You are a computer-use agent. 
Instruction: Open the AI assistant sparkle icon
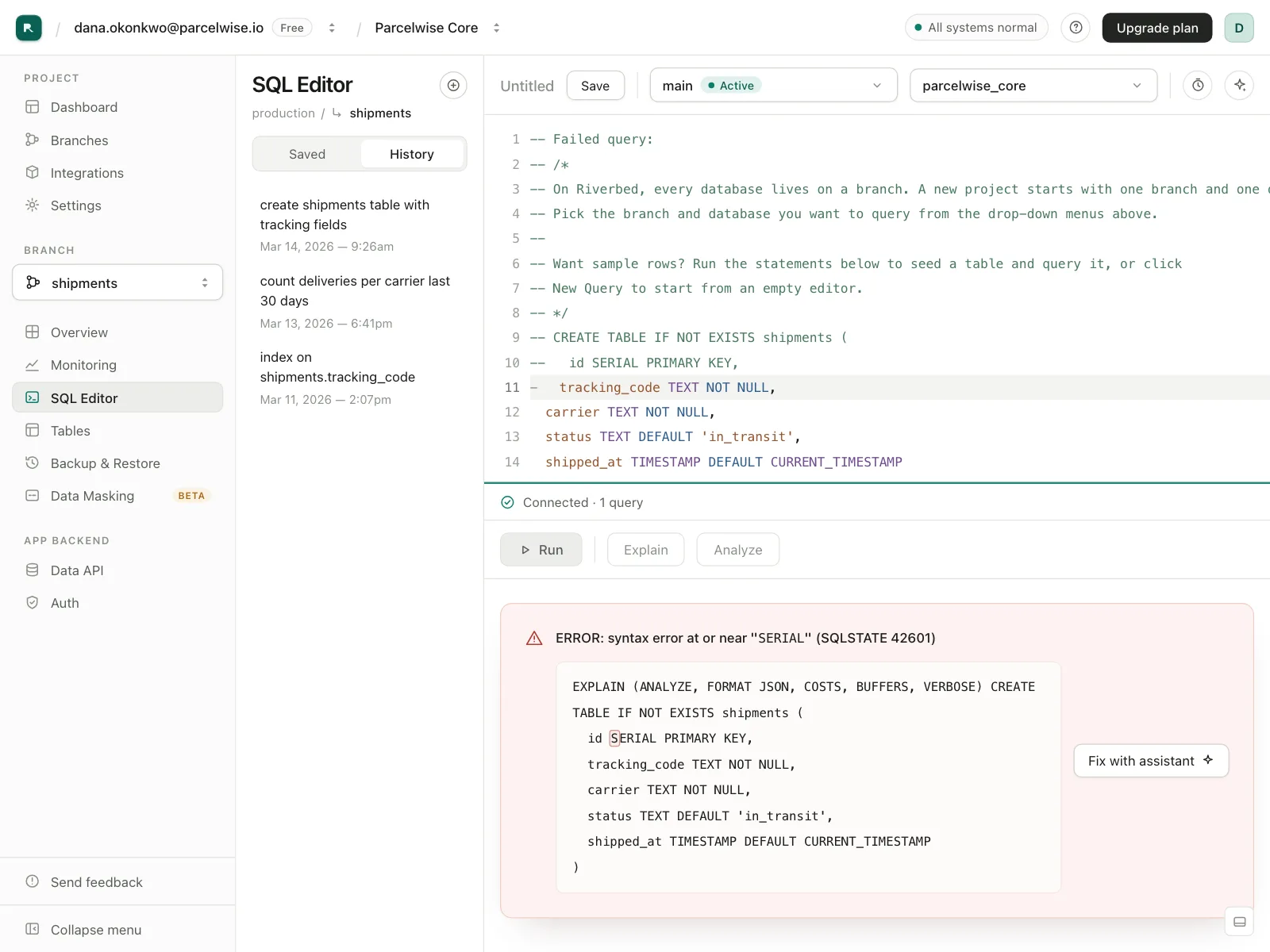click(x=1239, y=85)
